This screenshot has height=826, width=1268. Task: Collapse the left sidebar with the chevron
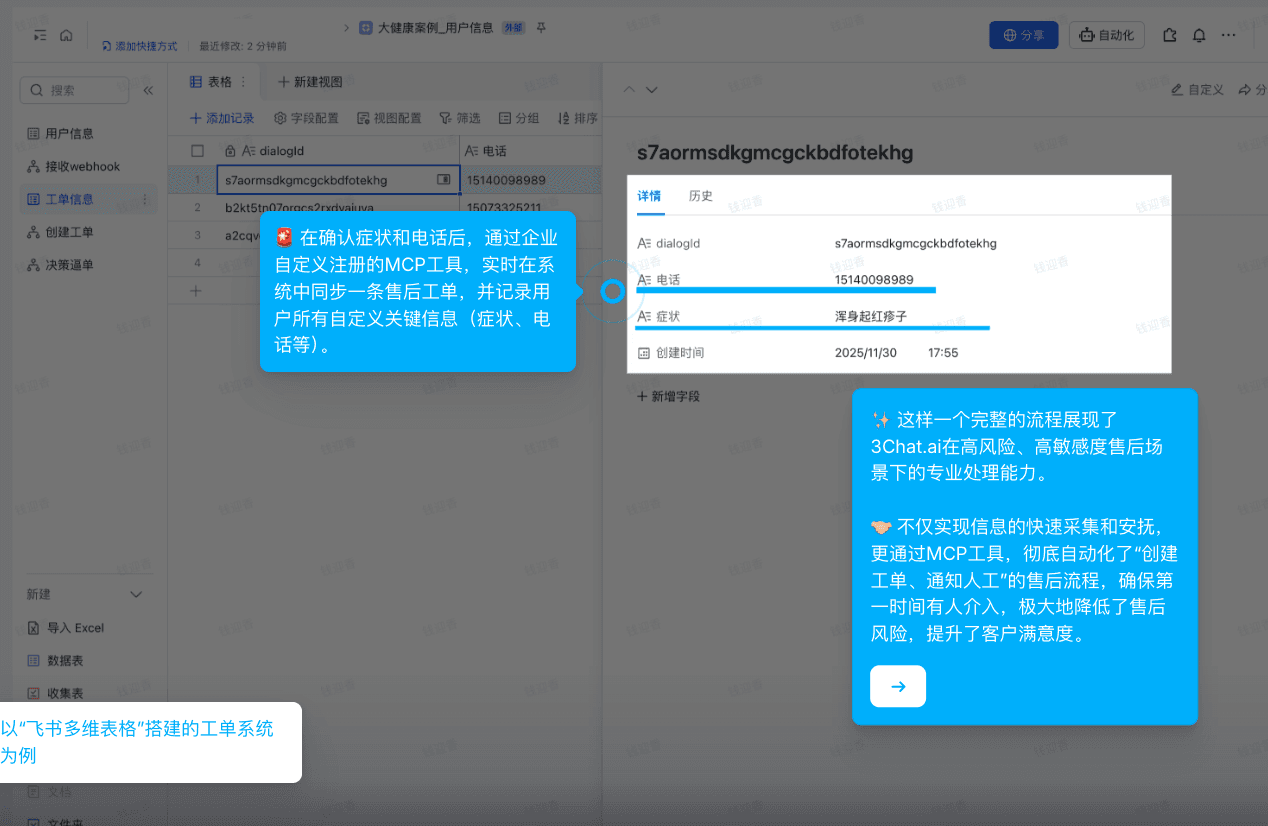[148, 88]
